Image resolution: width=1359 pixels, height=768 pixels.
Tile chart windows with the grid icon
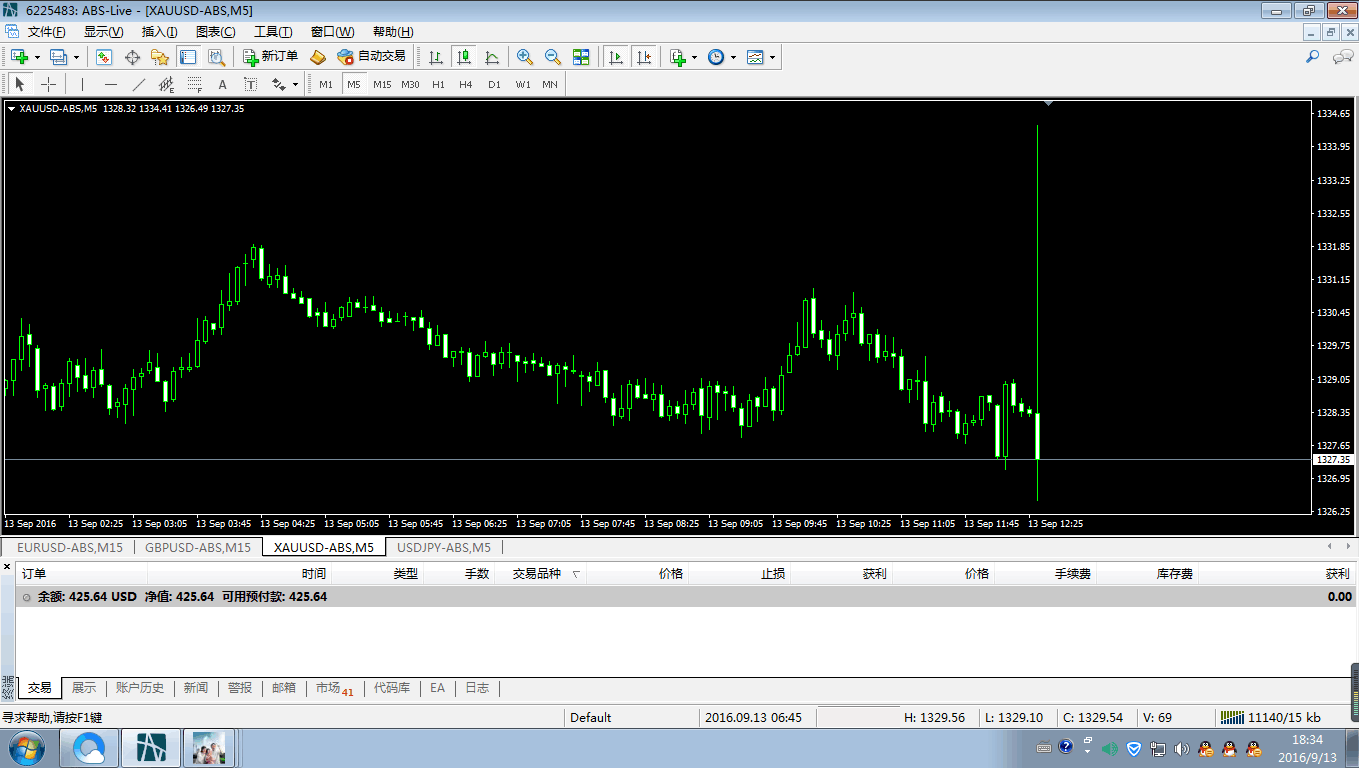(581, 57)
